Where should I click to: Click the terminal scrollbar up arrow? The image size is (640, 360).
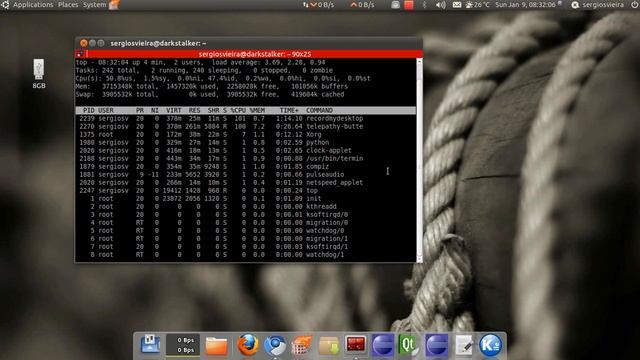pyautogui.click(x=419, y=61)
